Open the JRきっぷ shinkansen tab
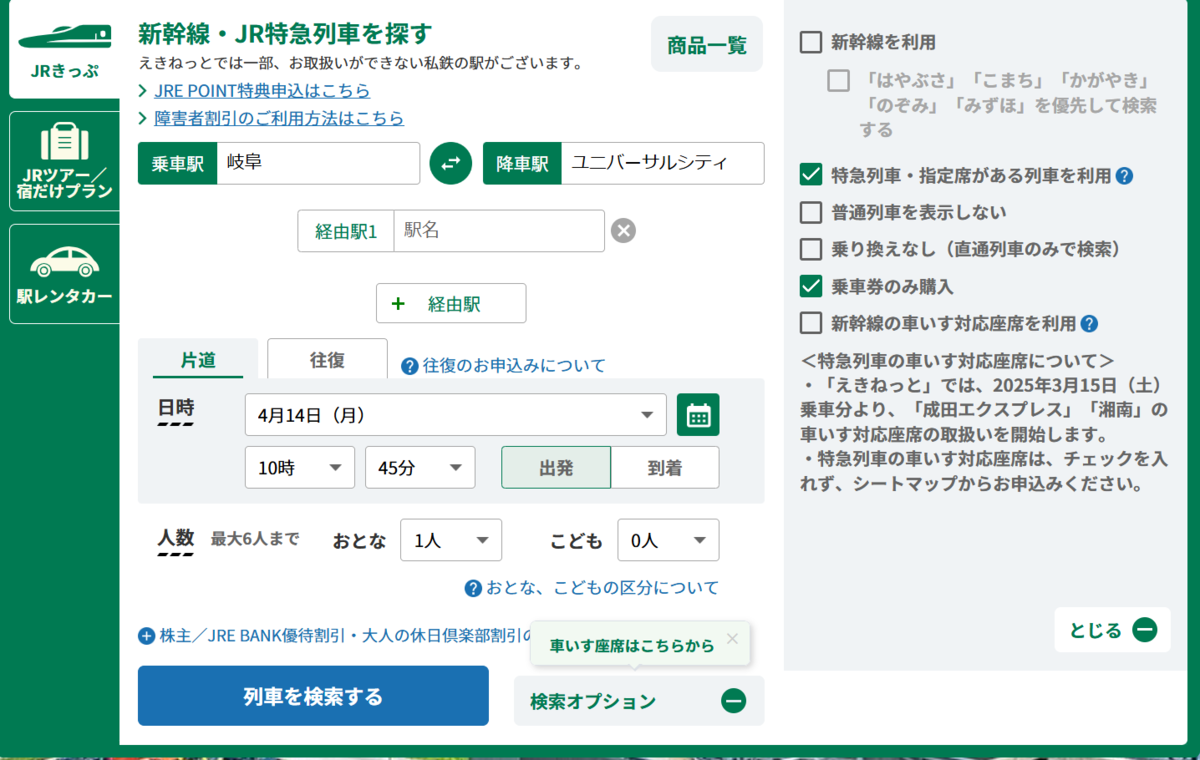 pyautogui.click(x=65, y=51)
